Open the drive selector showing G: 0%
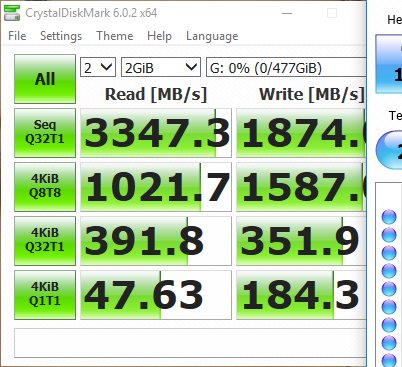This screenshot has width=402, height=367. tap(286, 68)
